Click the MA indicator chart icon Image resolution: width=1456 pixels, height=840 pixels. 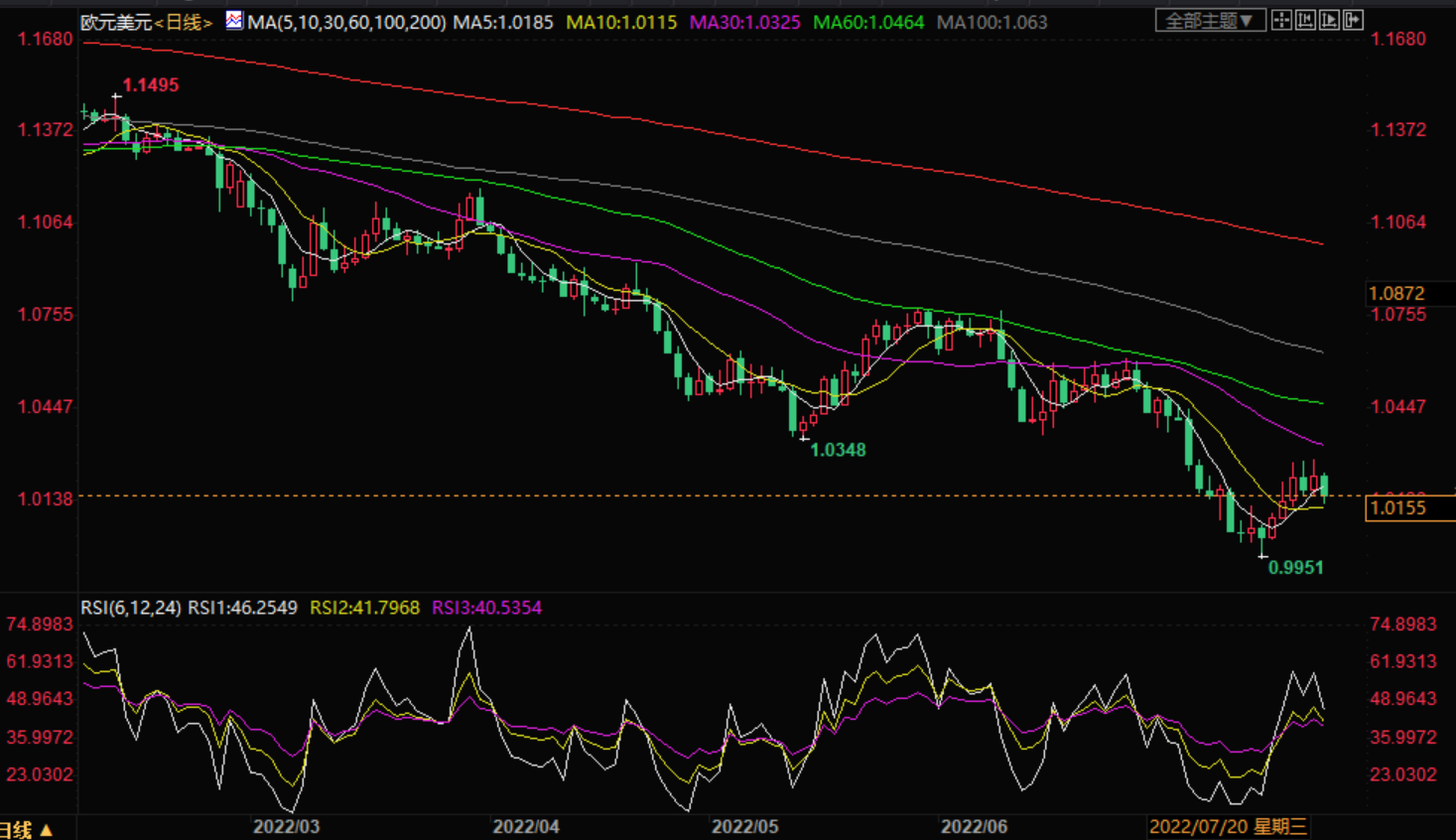234,20
